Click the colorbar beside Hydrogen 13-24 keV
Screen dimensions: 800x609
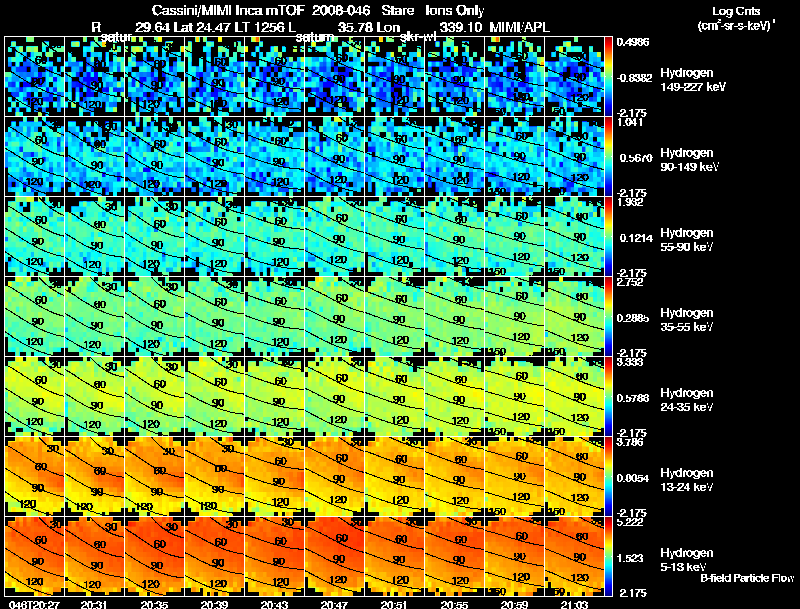pos(608,477)
